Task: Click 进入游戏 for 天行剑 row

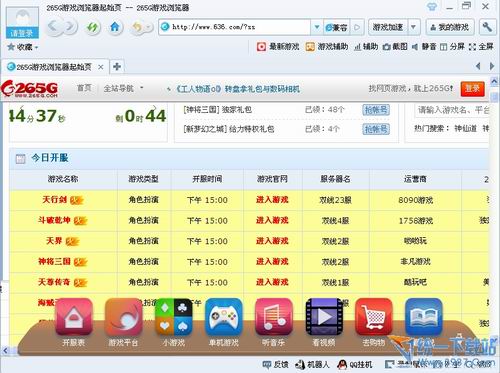Action: [272, 200]
